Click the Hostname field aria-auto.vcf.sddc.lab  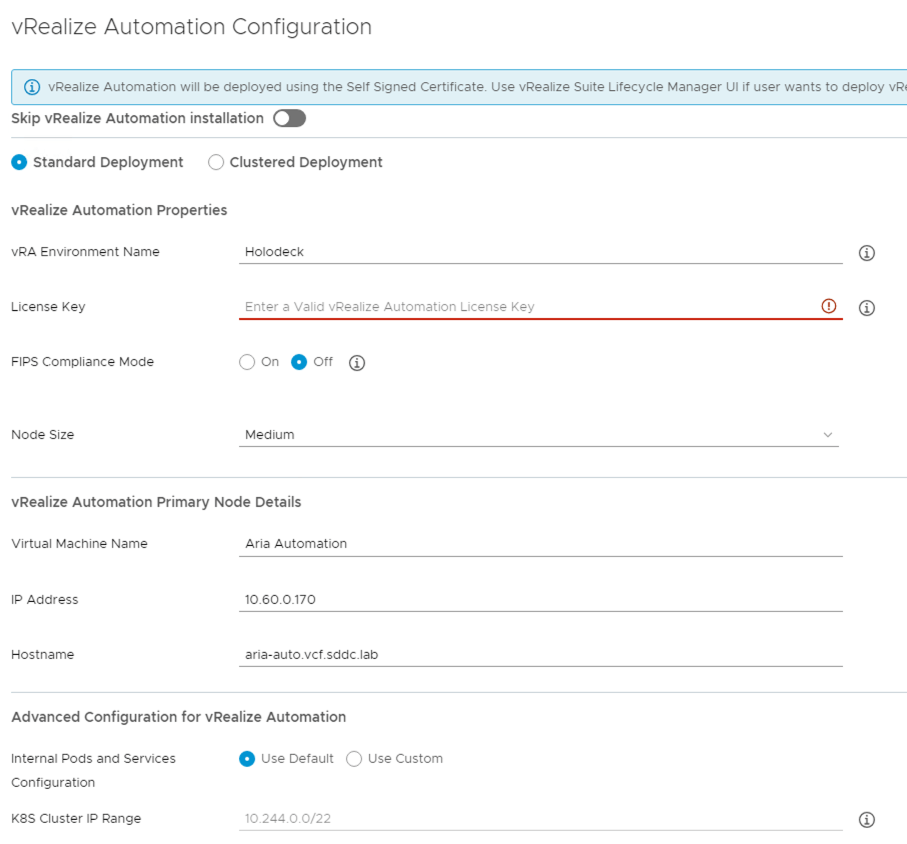540,655
